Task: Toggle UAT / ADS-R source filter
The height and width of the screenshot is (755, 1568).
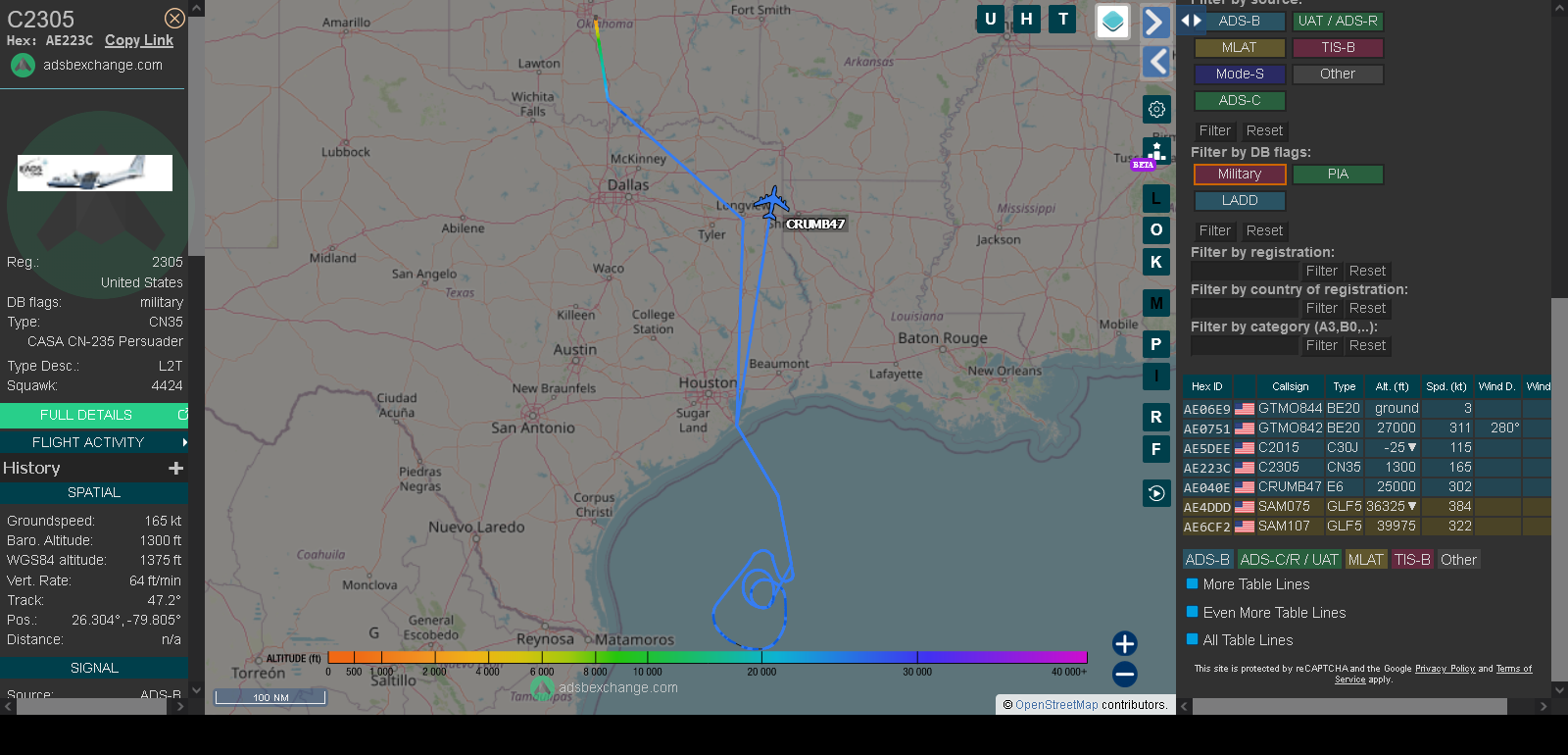Action: (x=1338, y=21)
